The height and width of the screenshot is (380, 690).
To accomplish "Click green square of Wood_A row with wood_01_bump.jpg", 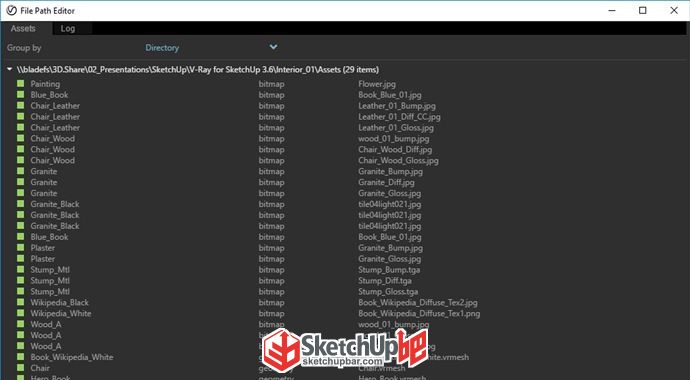I will (20, 324).
